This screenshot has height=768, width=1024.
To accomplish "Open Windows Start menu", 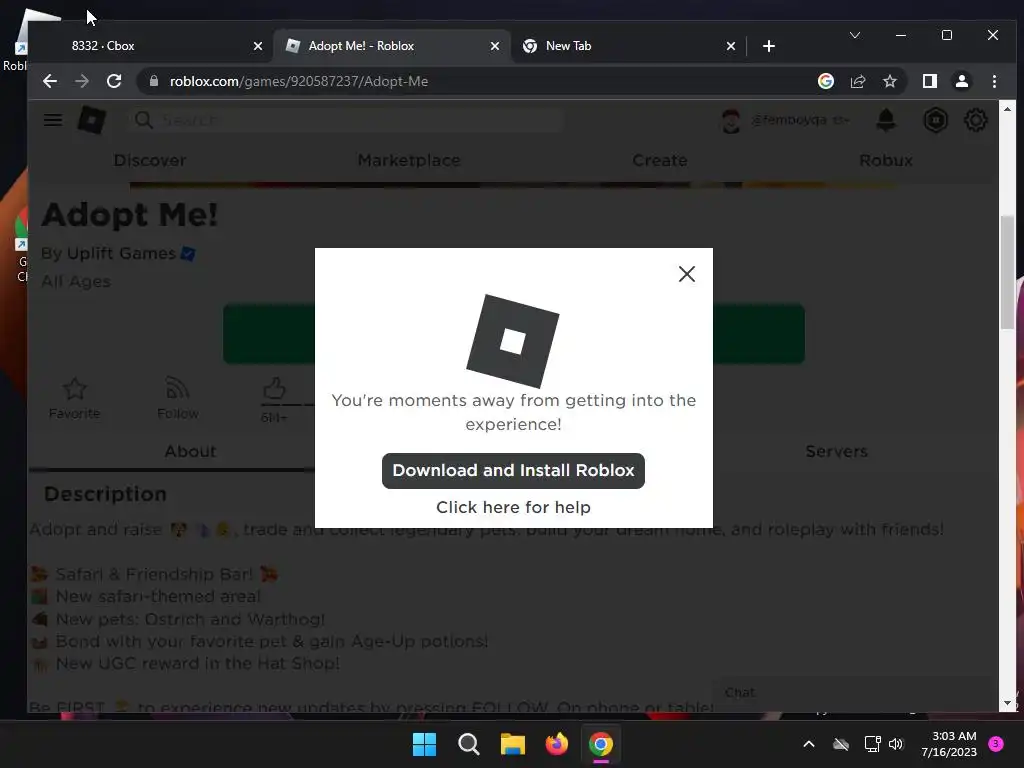I will [x=424, y=744].
